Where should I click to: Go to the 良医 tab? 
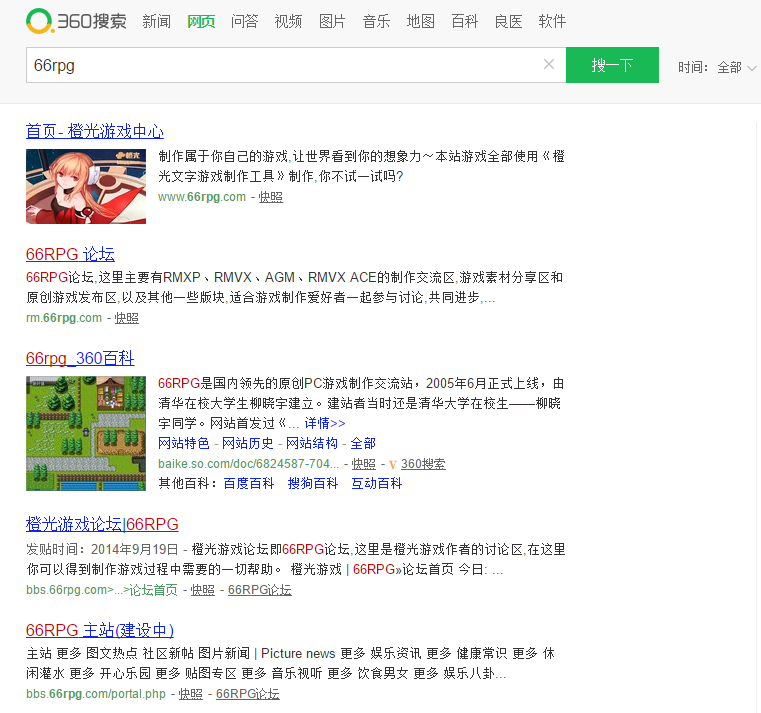click(x=508, y=21)
